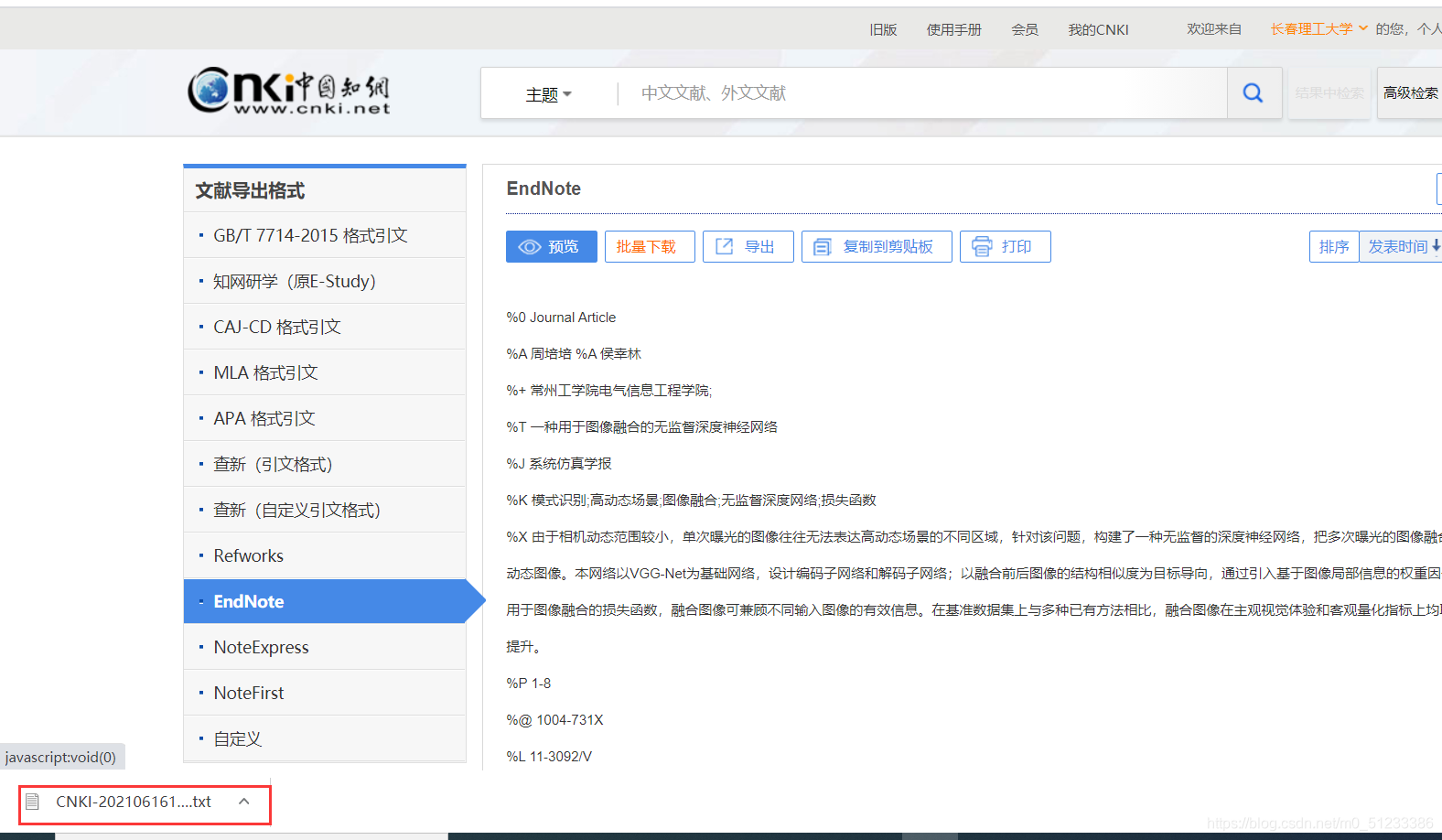Select NoteExpress export format
The height and width of the screenshot is (840, 1442).
pos(325,647)
